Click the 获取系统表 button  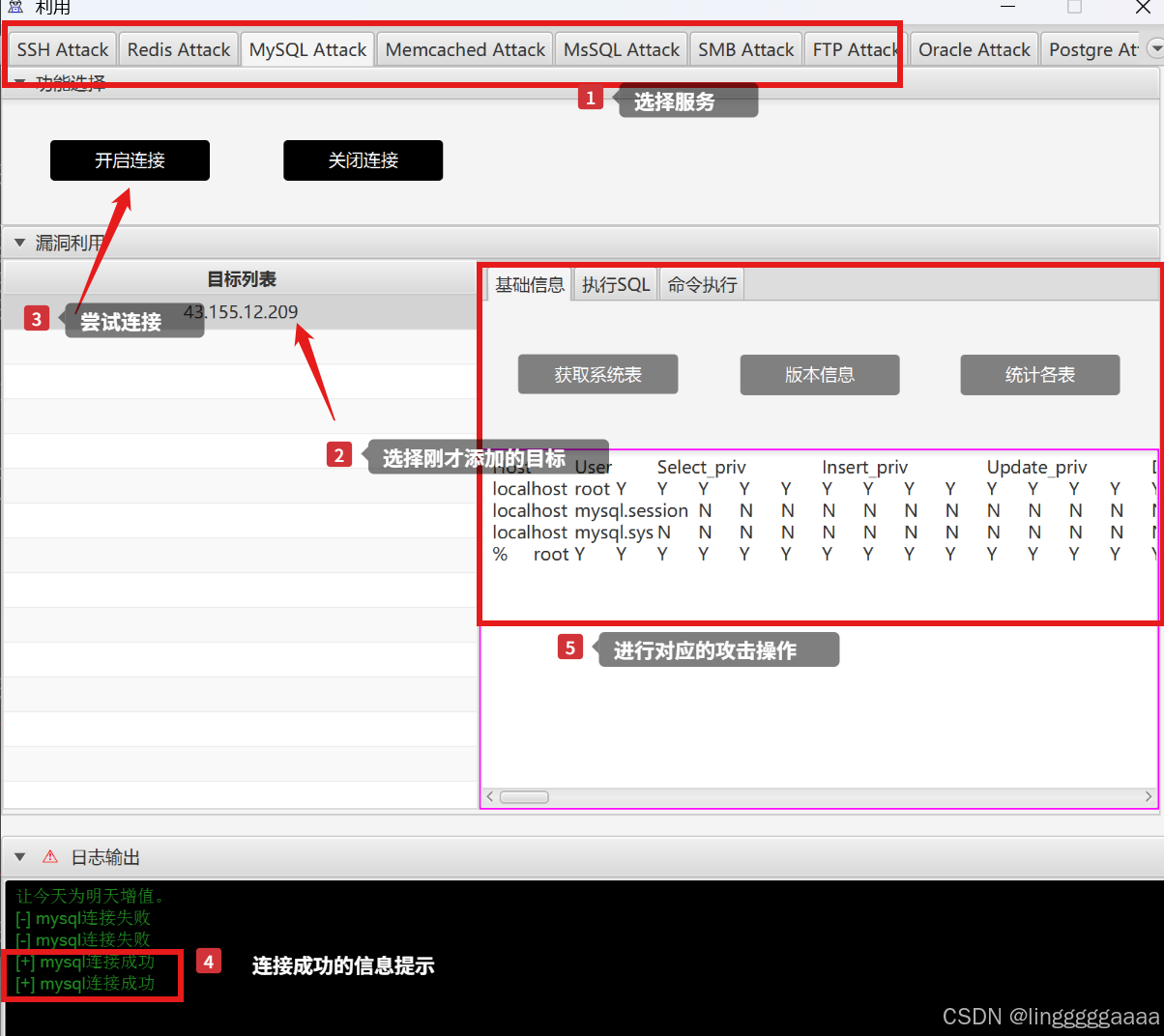coord(597,375)
